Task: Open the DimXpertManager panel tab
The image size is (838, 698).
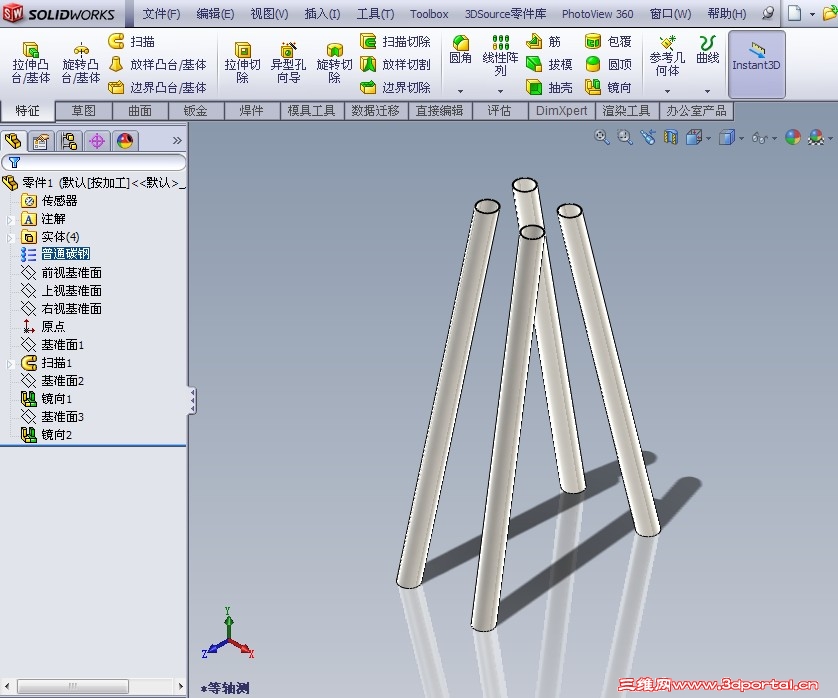Action: click(x=97, y=141)
